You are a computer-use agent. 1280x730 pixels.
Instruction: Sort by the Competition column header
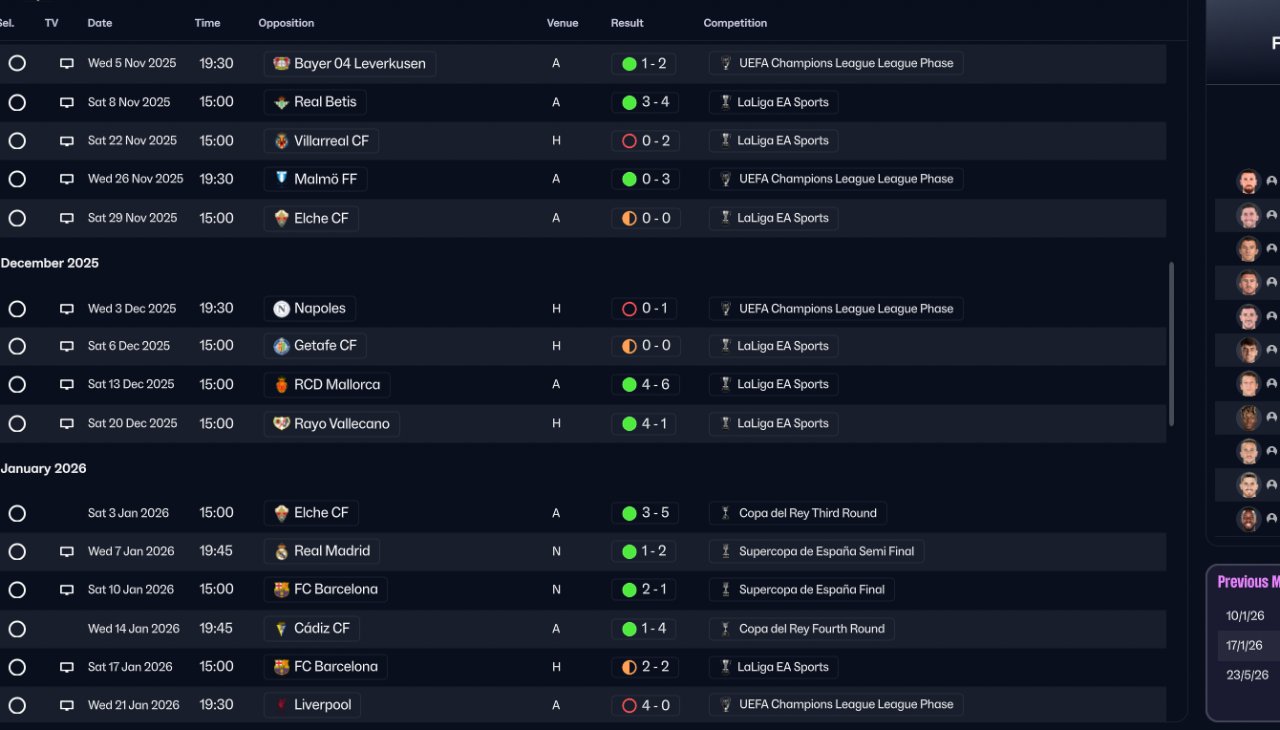(735, 23)
